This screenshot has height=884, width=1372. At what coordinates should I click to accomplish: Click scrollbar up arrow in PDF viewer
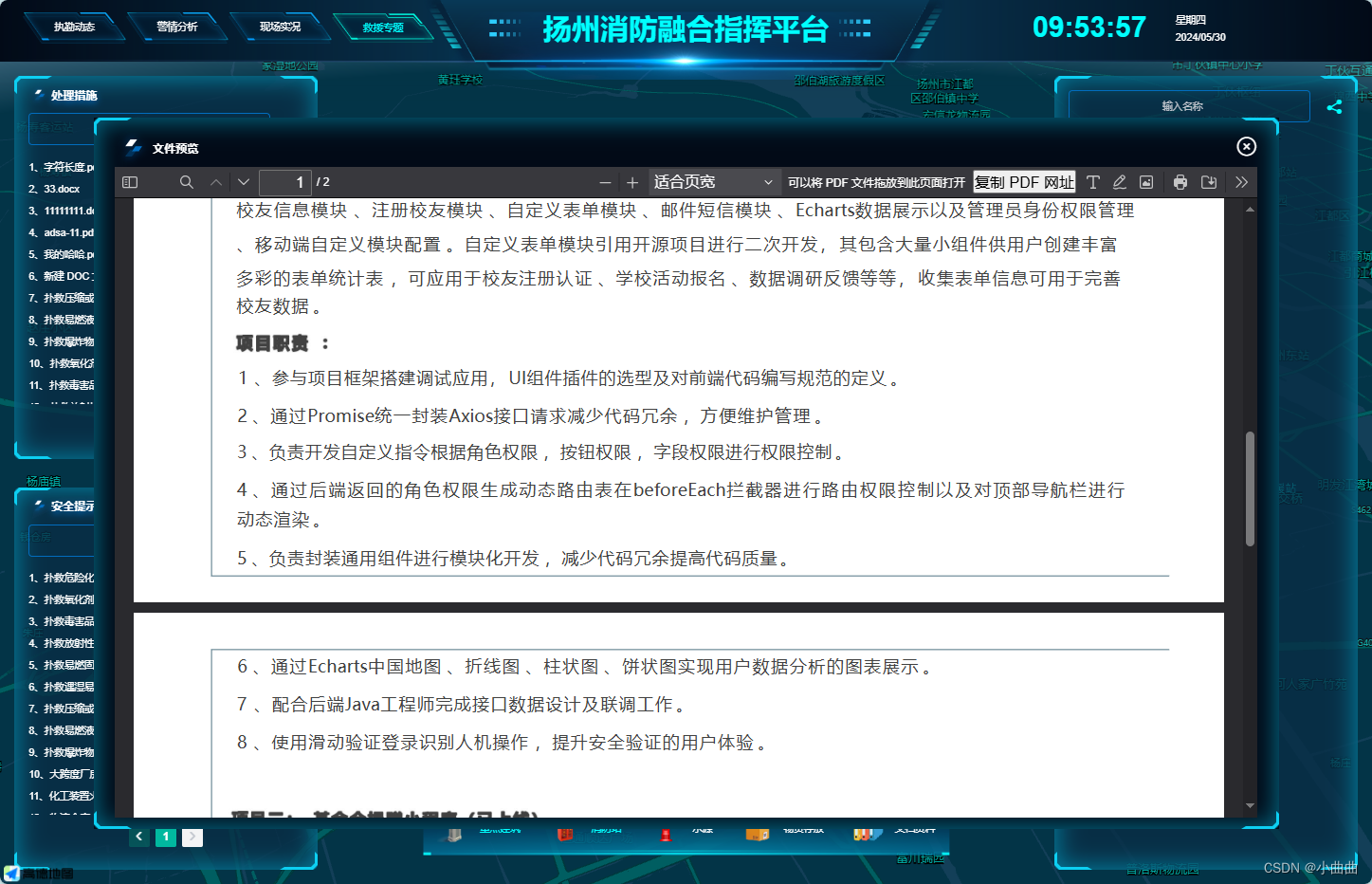coord(1250,209)
